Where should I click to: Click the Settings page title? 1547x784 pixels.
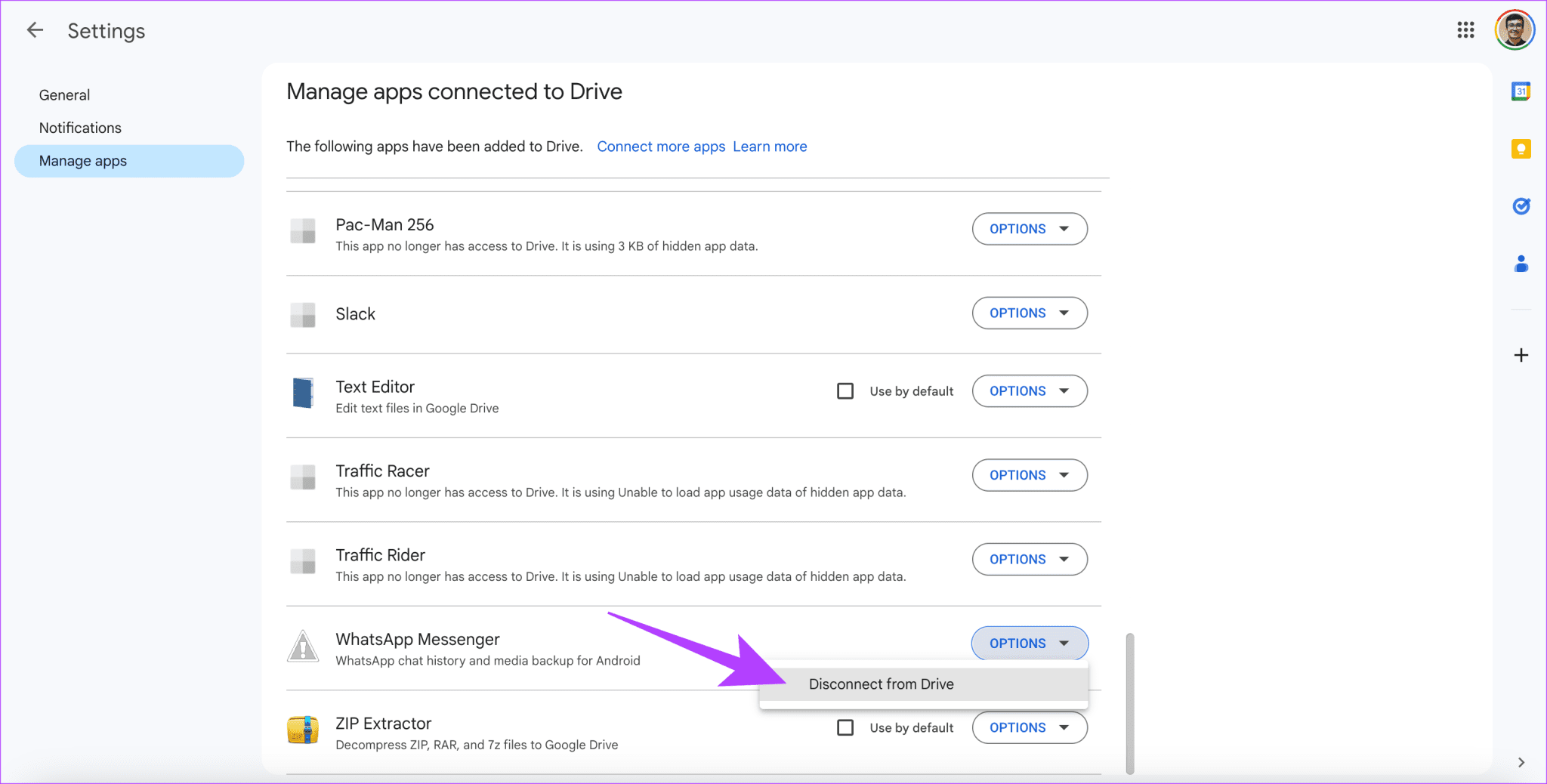(107, 31)
